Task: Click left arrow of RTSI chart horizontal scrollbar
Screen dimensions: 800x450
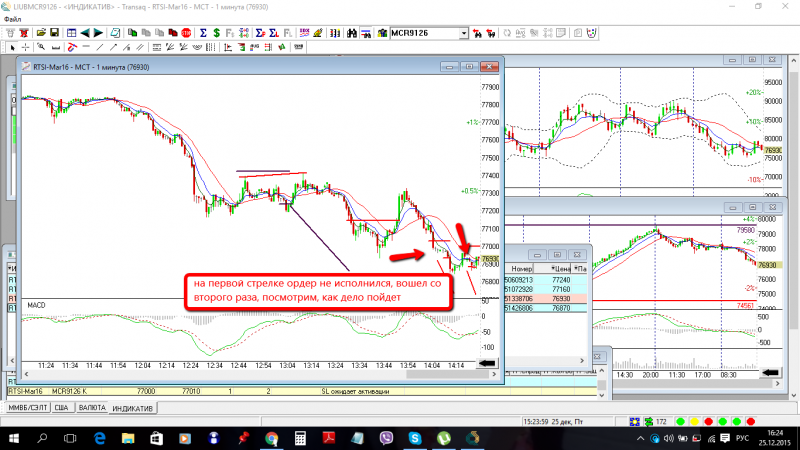Action: coord(27,374)
